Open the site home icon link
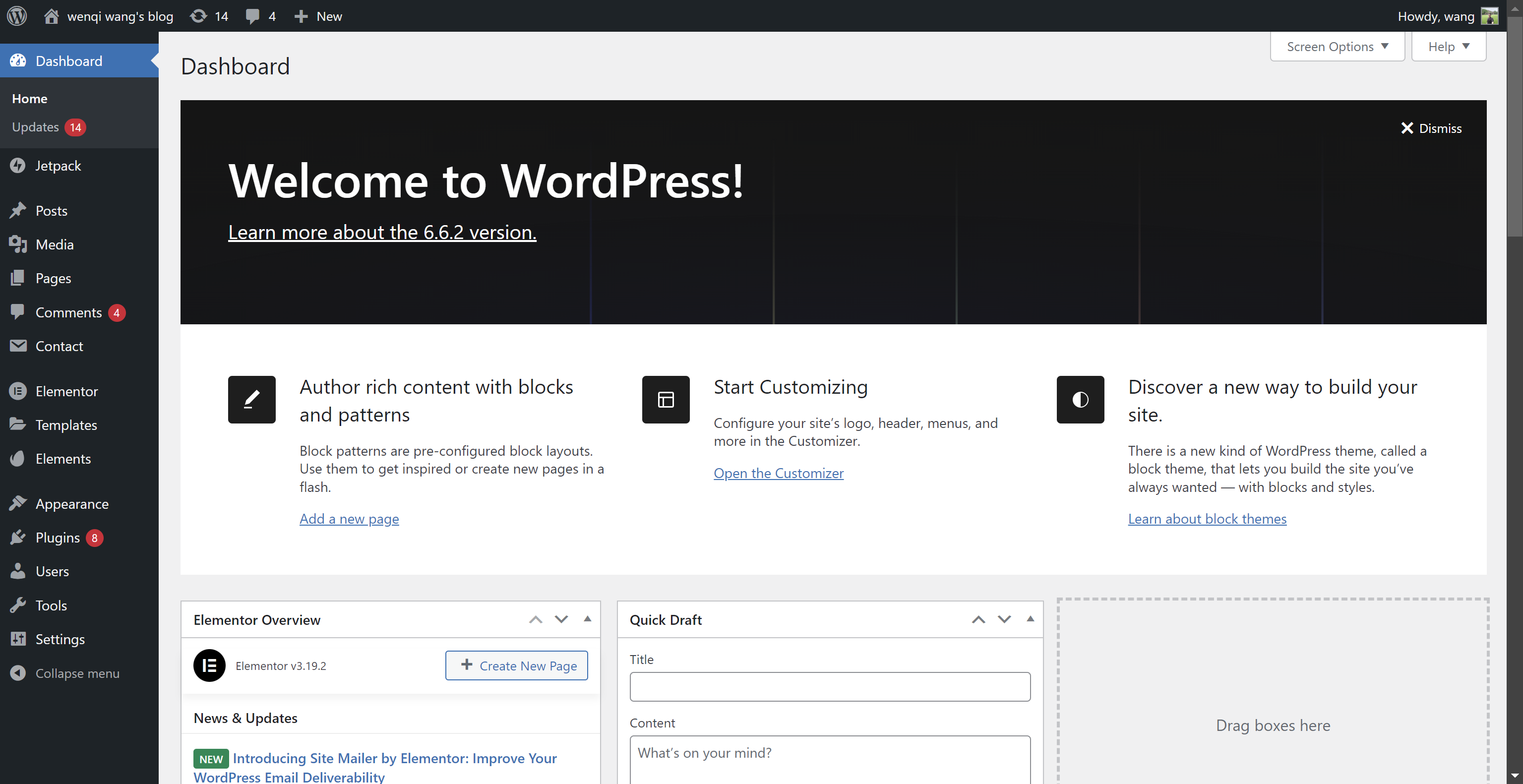 pos(52,16)
